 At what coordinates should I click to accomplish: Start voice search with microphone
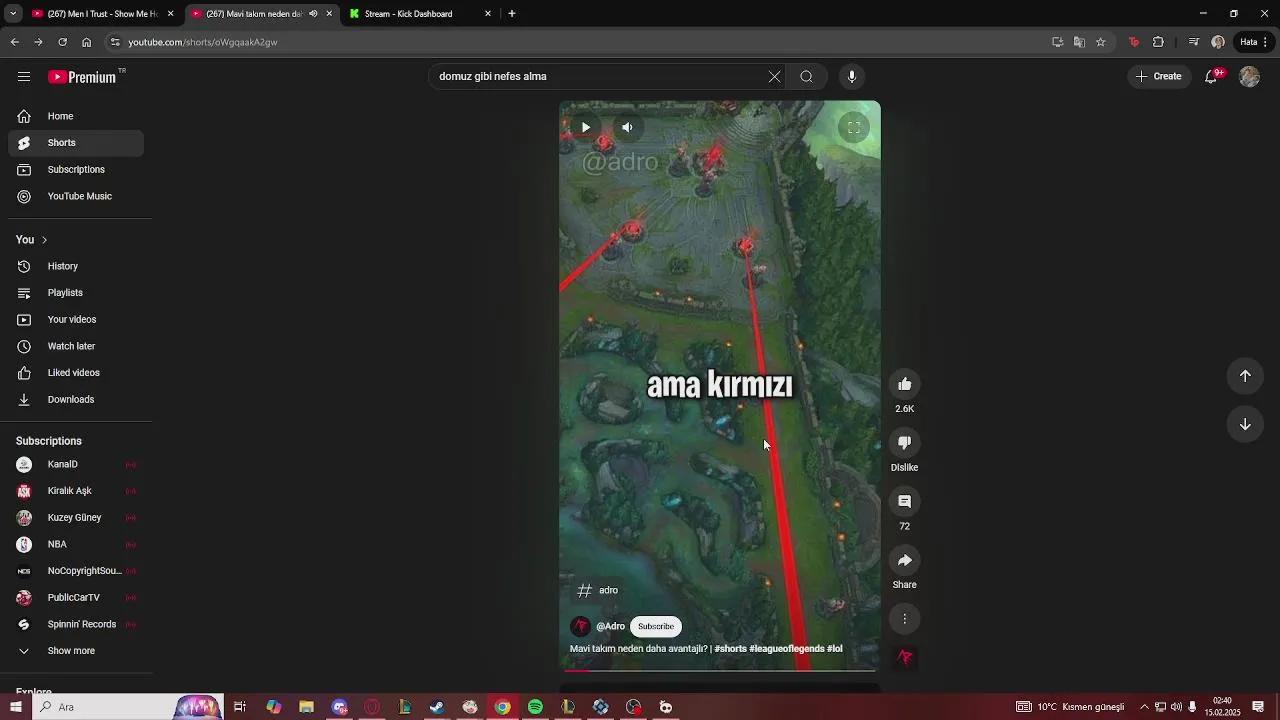point(852,77)
